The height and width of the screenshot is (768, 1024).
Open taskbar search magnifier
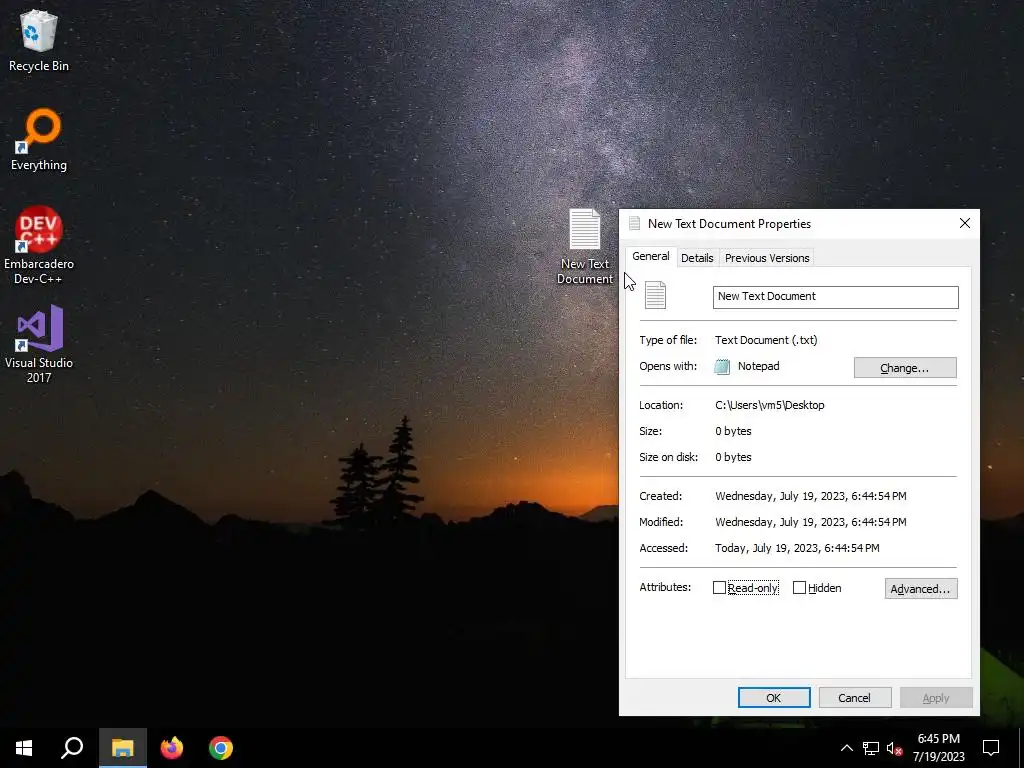[x=72, y=748]
